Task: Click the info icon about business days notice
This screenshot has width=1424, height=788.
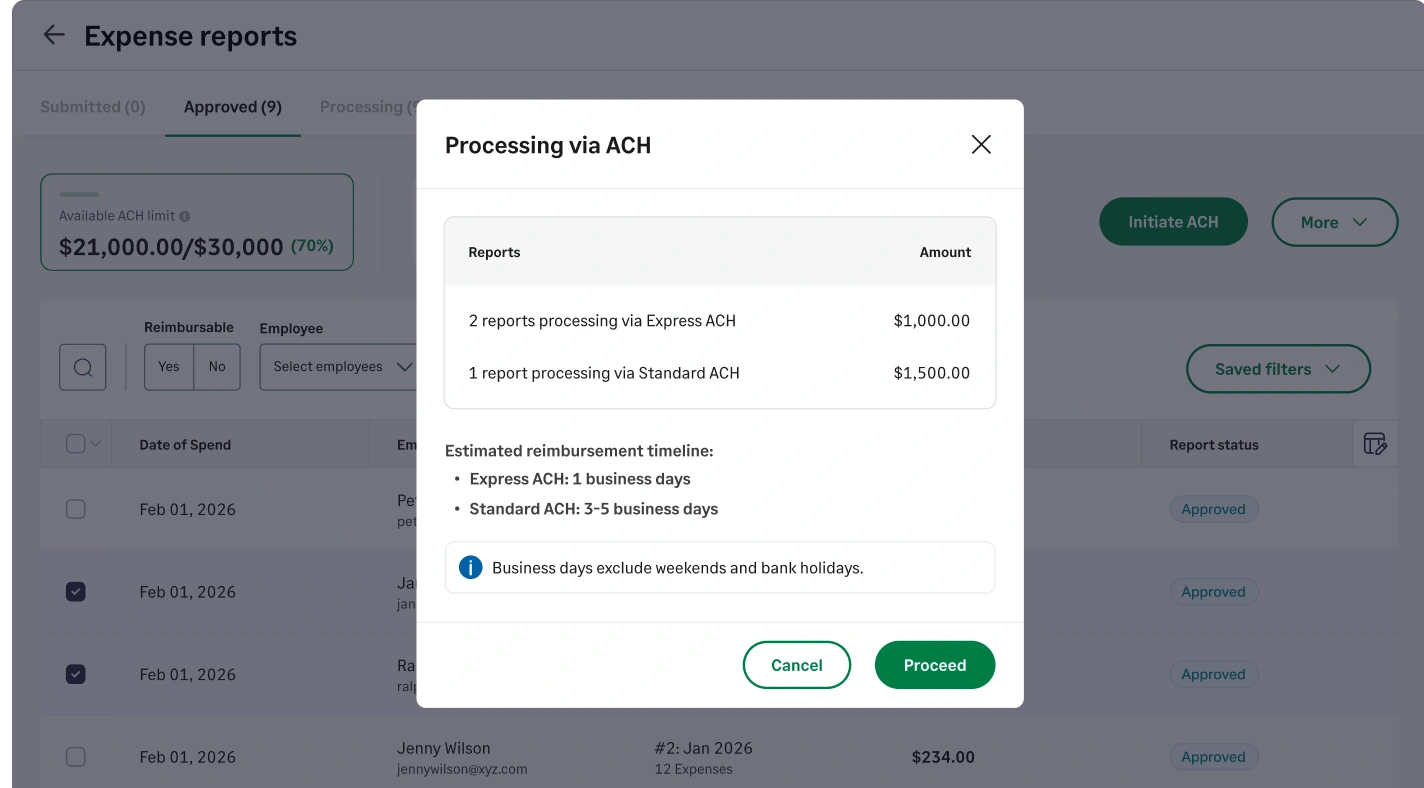Action: click(x=470, y=567)
